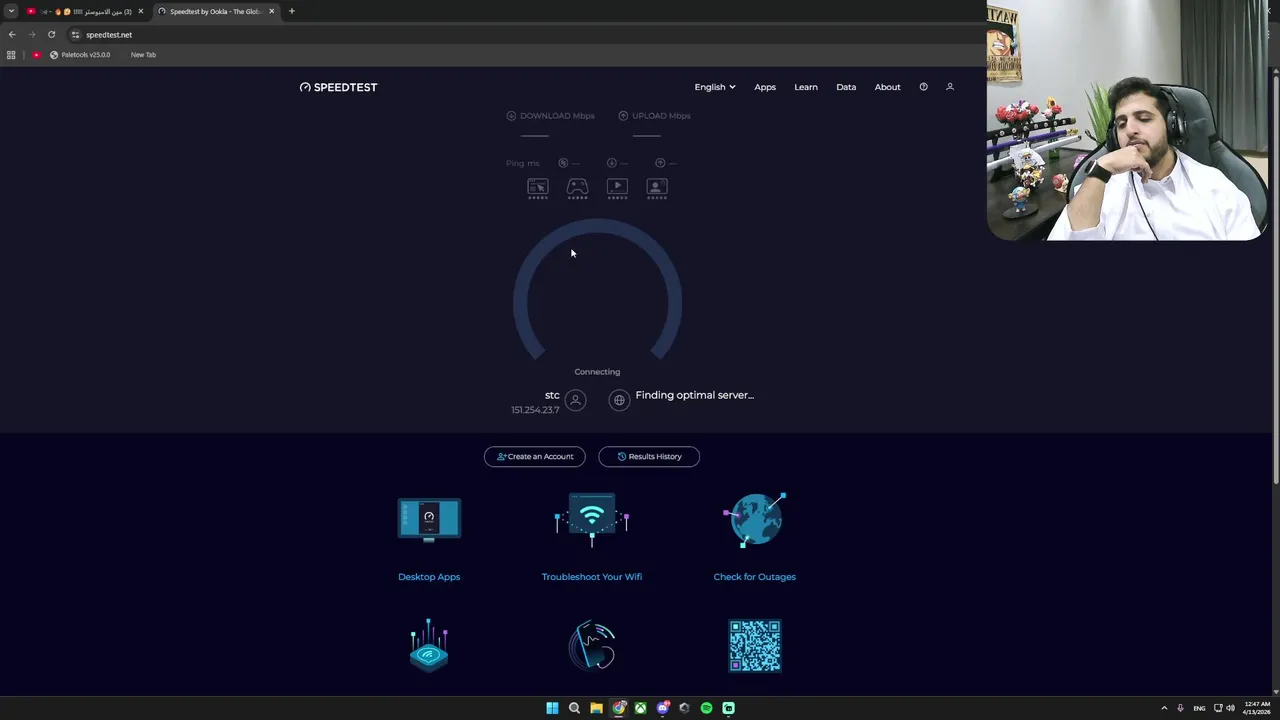Close the Speedtest browser tab

[x=271, y=11]
